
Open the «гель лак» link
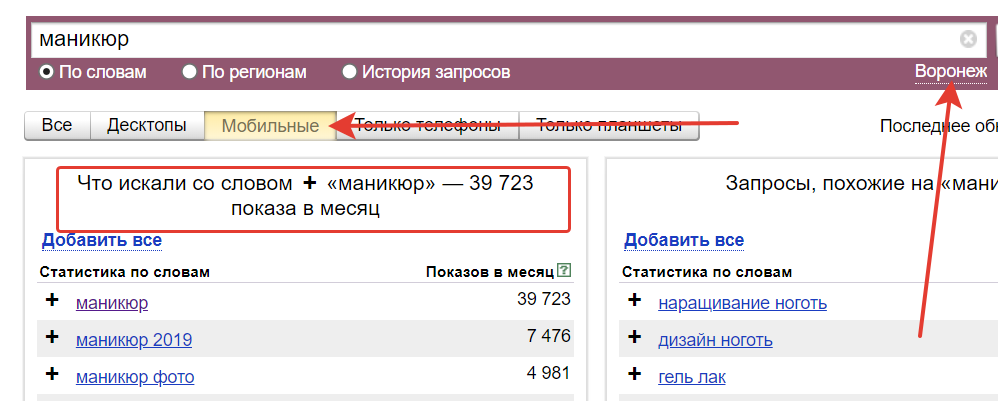point(692,377)
